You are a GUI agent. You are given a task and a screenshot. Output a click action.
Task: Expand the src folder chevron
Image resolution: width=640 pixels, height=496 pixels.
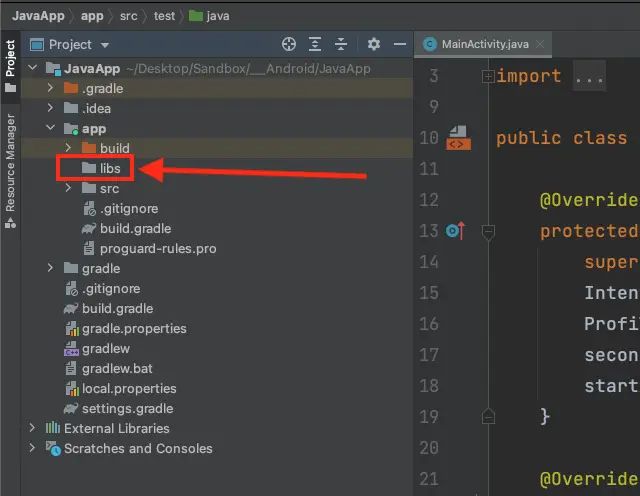click(68, 188)
